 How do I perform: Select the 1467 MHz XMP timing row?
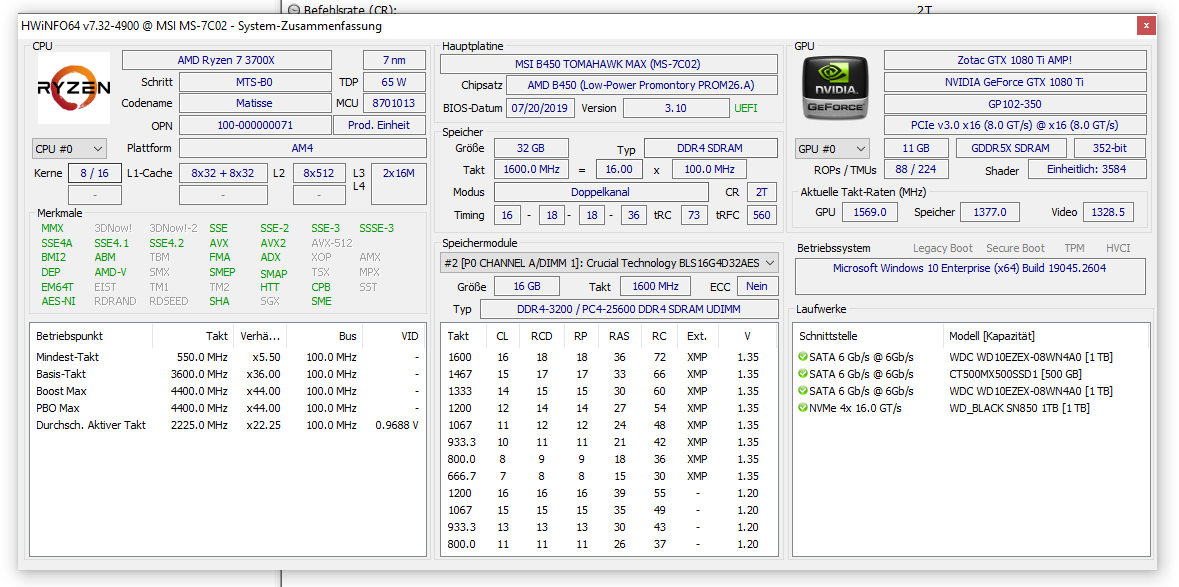[x=609, y=374]
